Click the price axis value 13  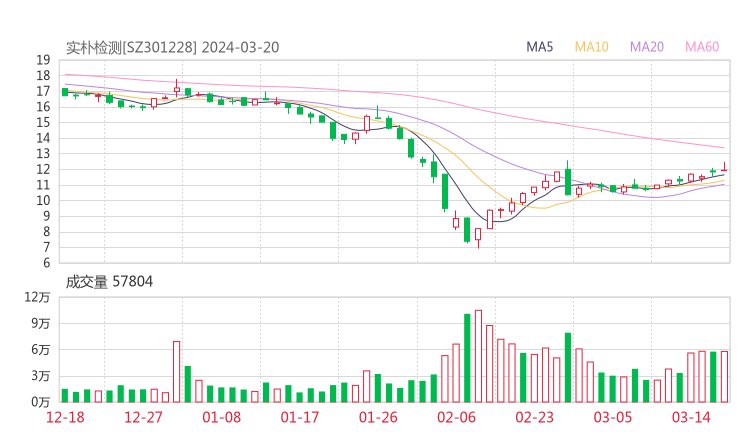(x=43, y=154)
